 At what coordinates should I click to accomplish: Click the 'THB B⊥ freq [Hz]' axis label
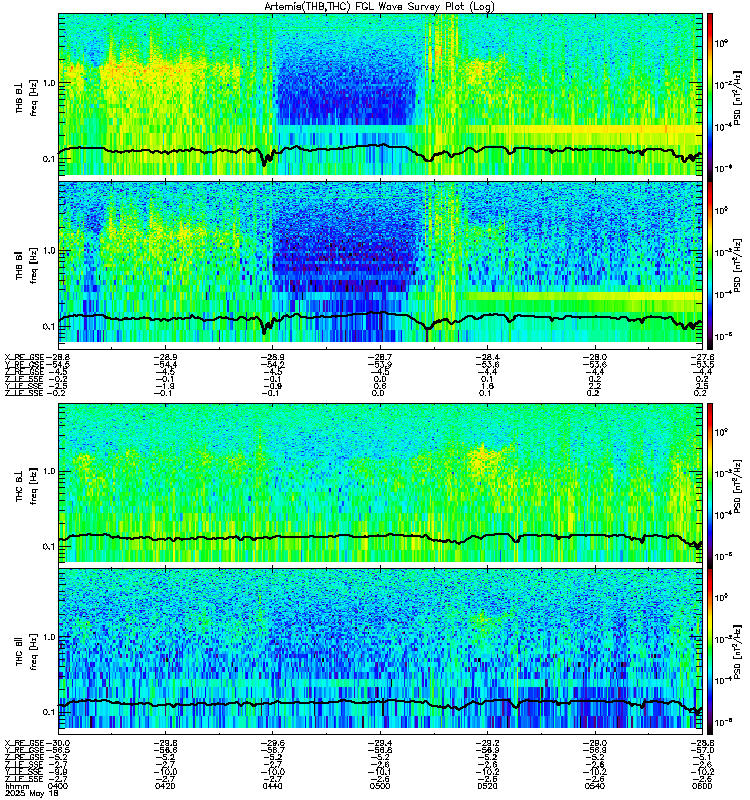pyautogui.click(x=26, y=97)
